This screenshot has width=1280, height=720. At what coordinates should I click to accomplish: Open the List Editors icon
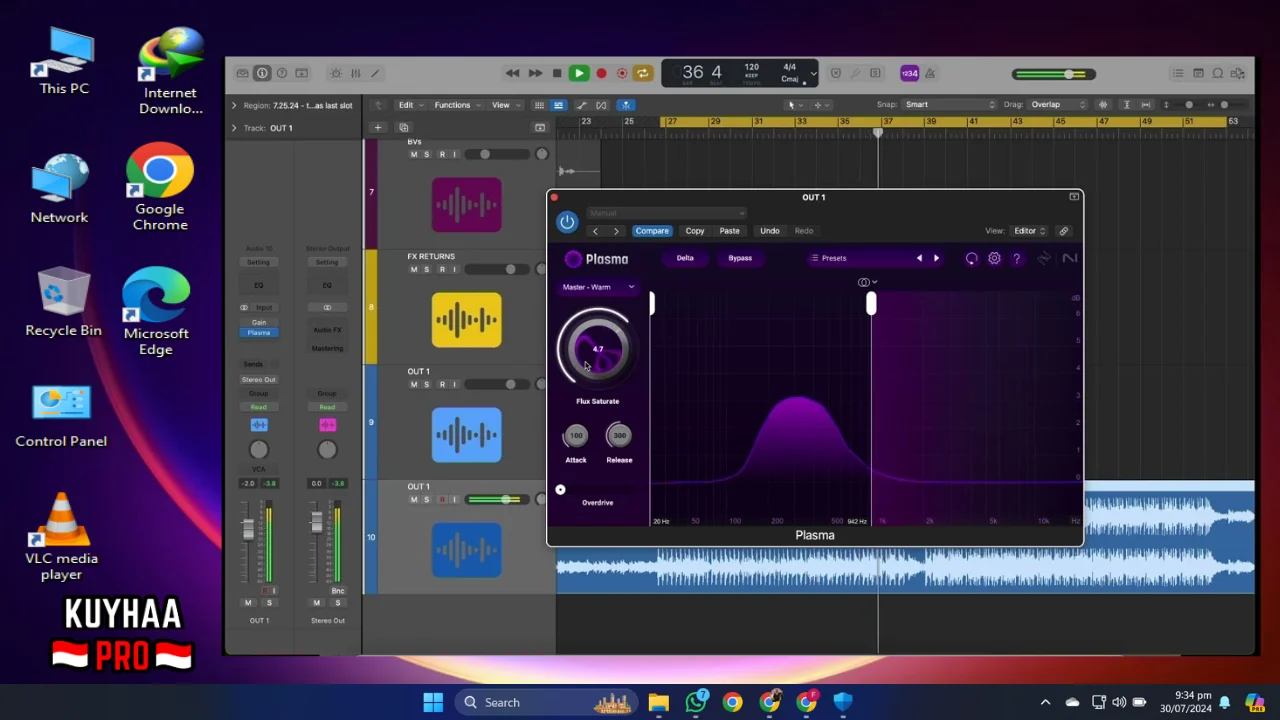(x=1178, y=73)
